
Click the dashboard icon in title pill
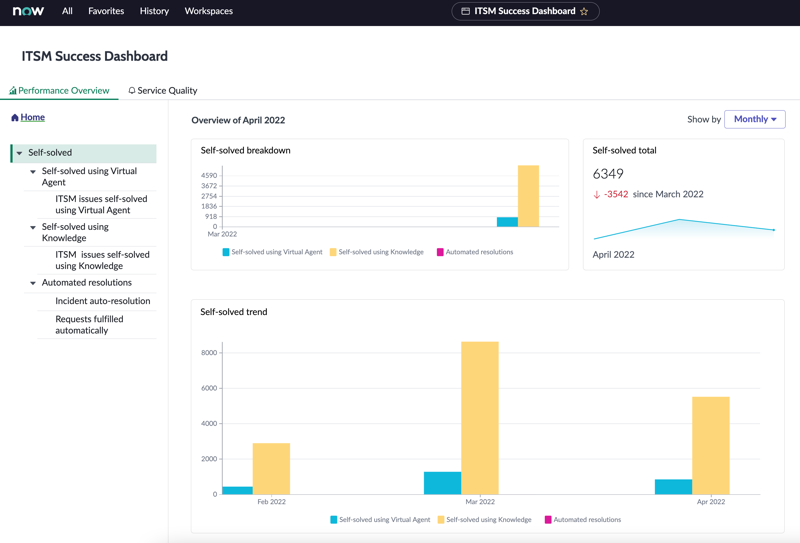point(465,11)
